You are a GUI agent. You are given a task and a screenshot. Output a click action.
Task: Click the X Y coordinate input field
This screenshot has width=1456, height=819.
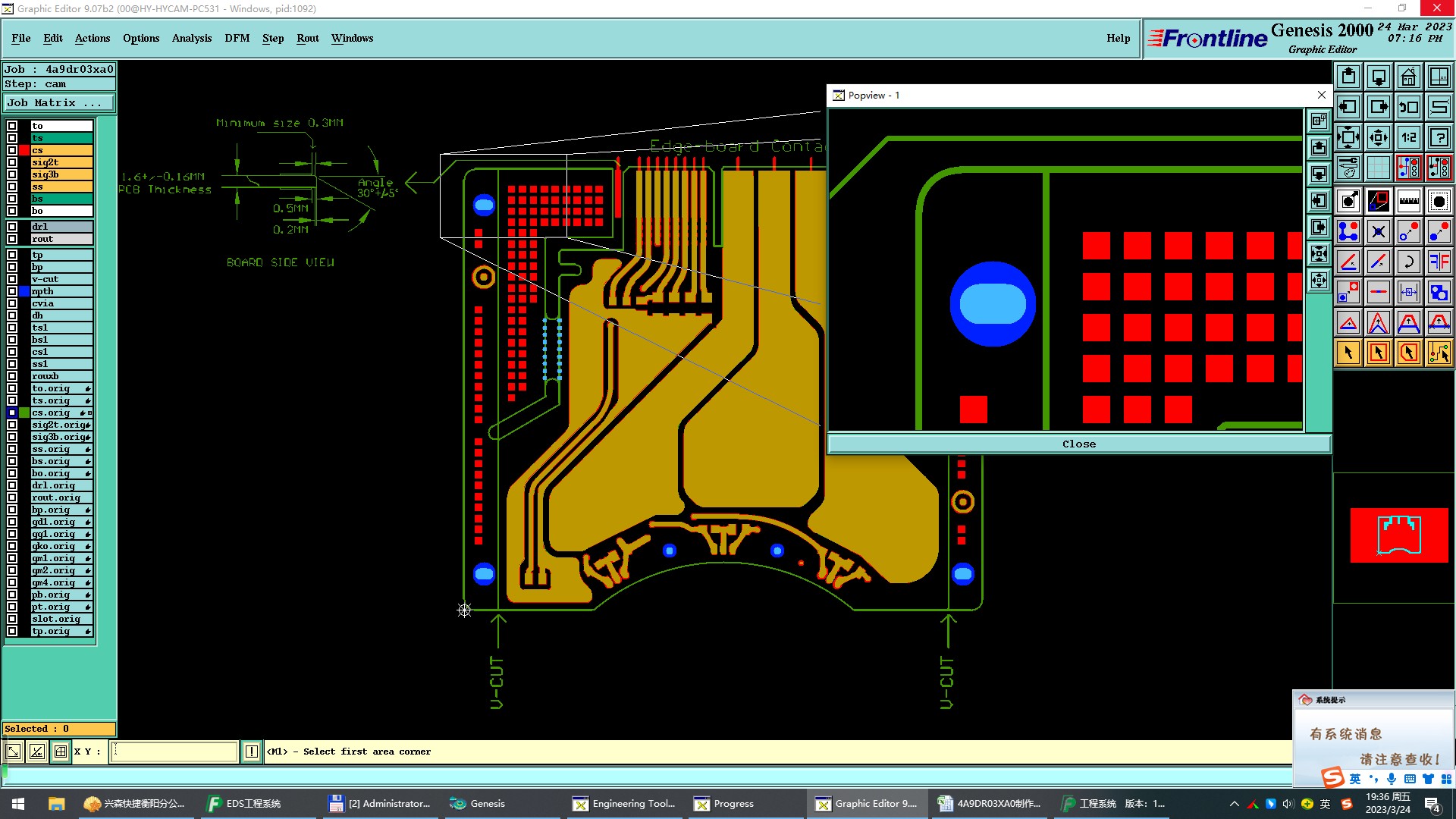pyautogui.click(x=174, y=752)
